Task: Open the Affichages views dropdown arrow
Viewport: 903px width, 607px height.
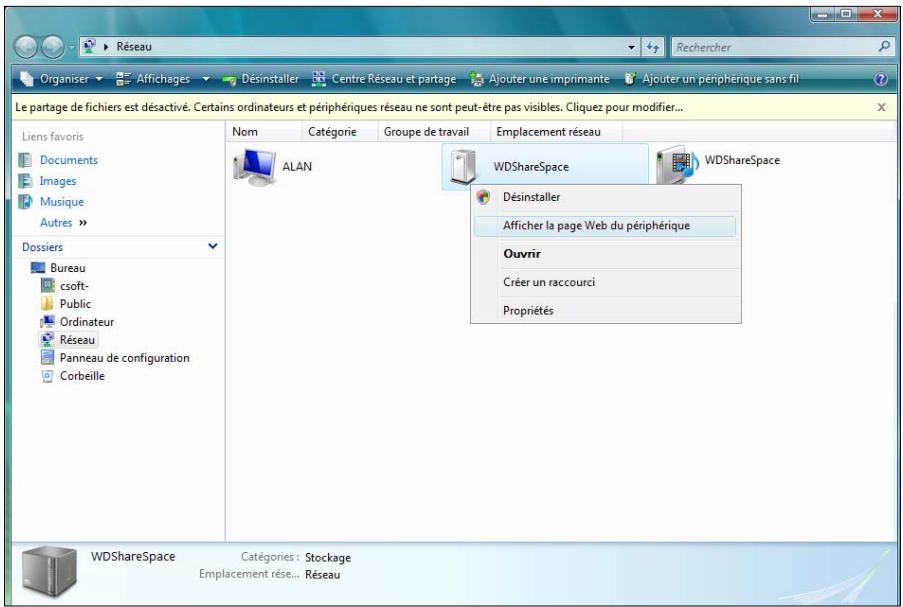Action: 206,79
